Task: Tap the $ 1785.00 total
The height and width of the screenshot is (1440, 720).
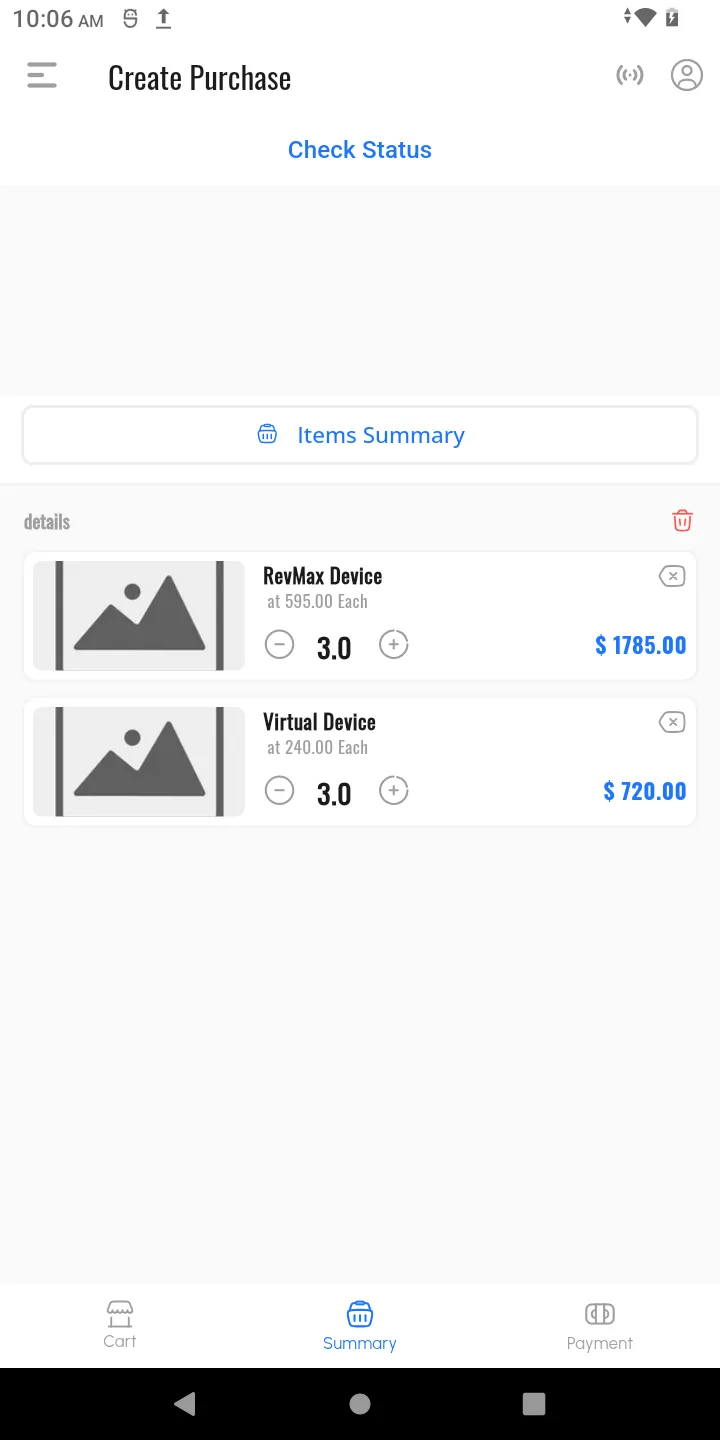Action: coord(641,645)
